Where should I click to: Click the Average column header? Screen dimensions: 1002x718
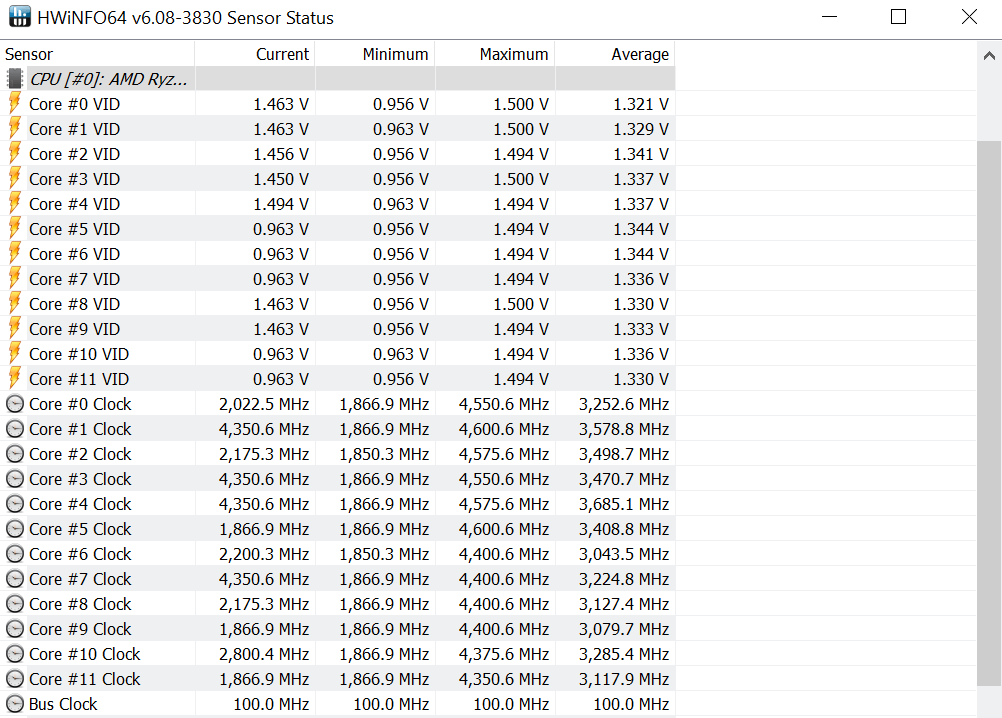pos(615,54)
